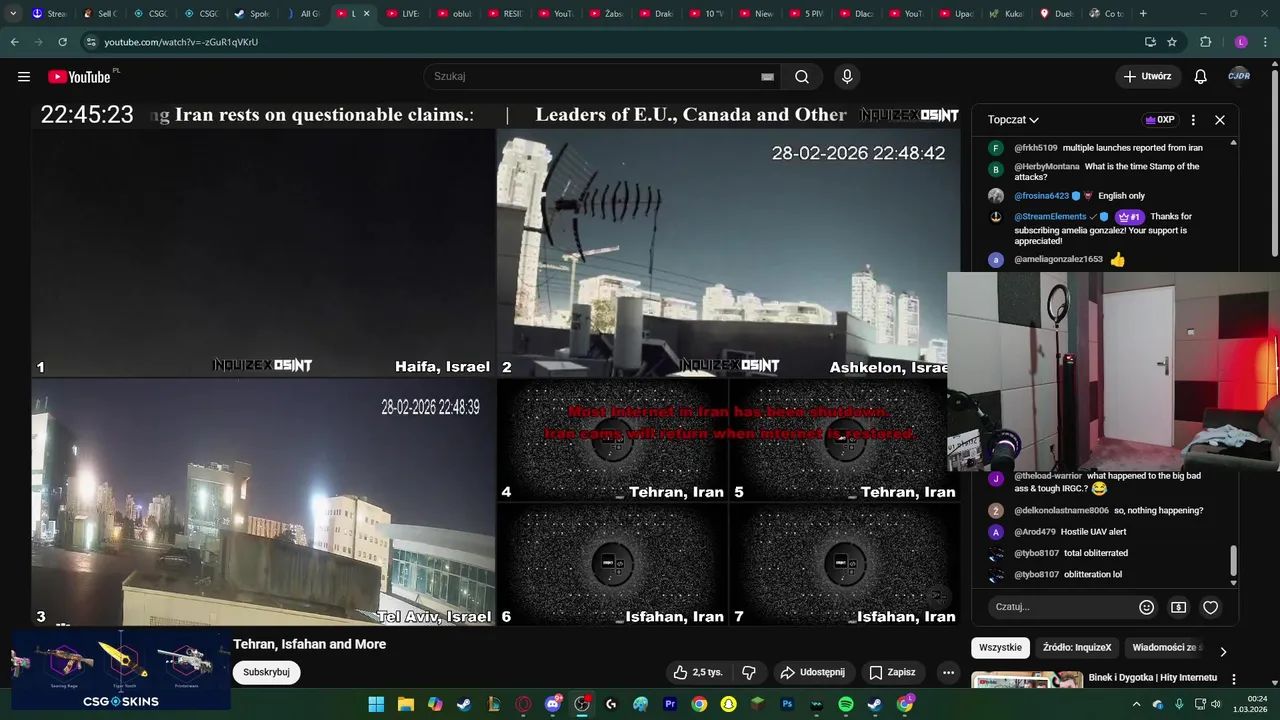The width and height of the screenshot is (1280, 720).
Task: Open more video actions ellipsis
Action: [948, 672]
